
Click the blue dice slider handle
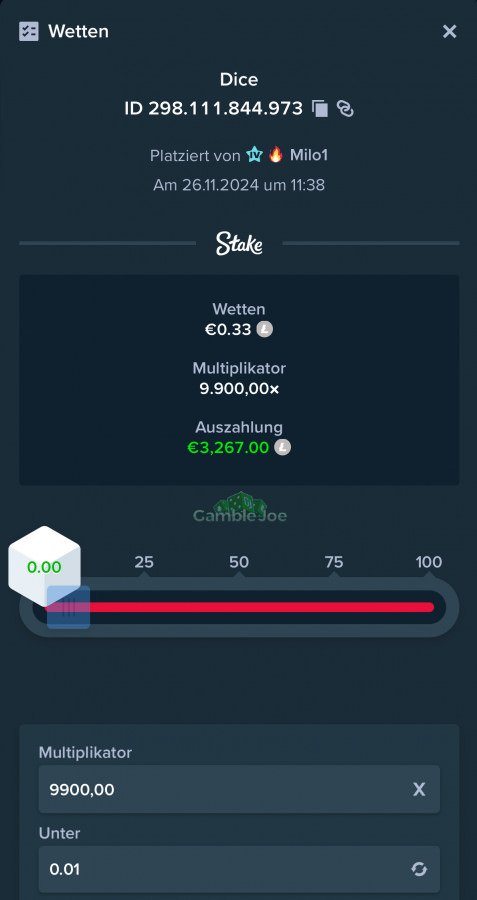(x=68, y=607)
